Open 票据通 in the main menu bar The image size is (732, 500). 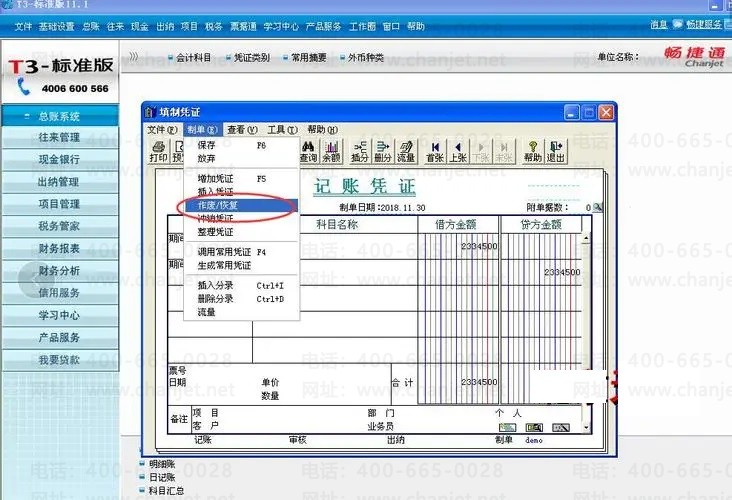(x=243, y=27)
